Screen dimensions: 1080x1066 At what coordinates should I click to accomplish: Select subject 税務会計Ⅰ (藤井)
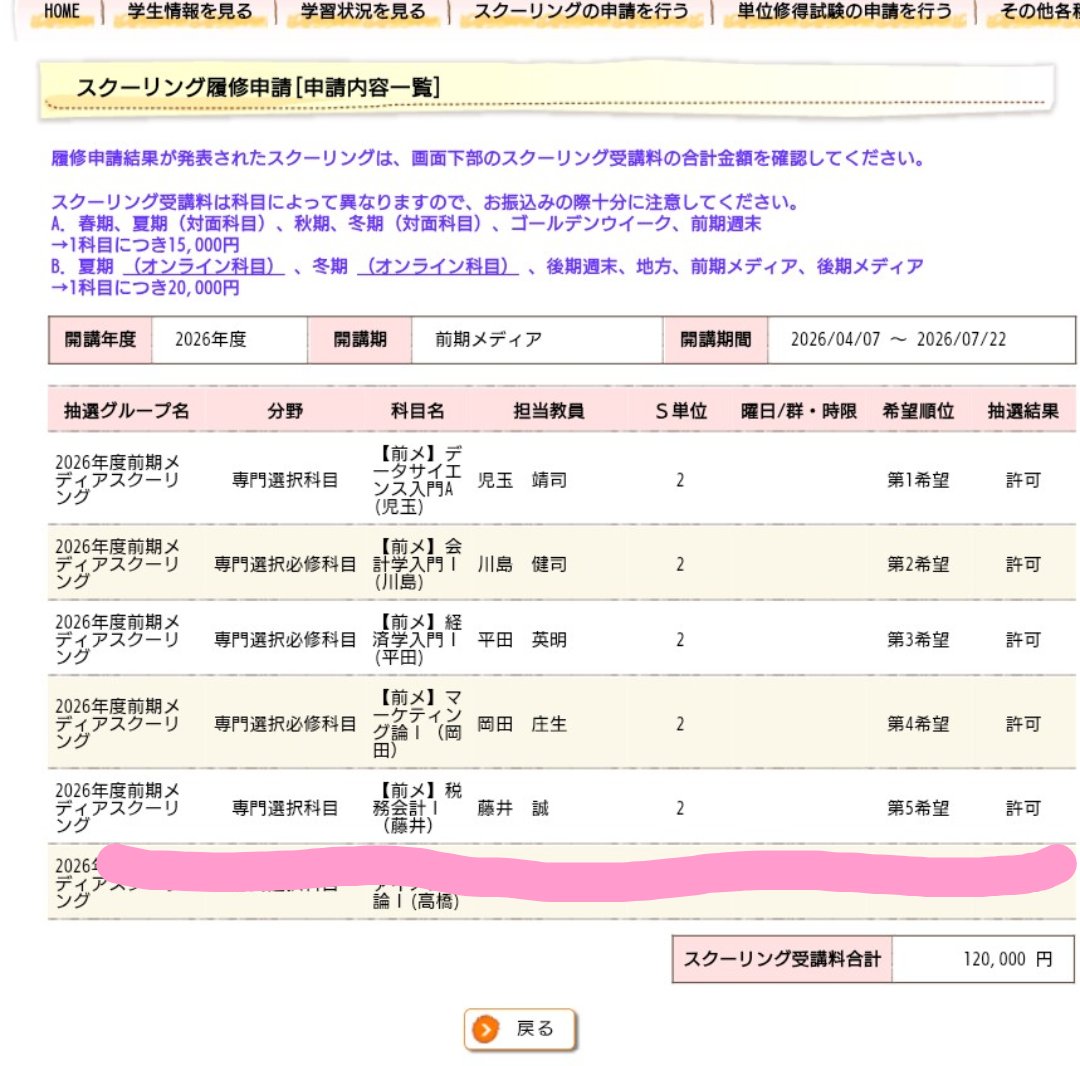(x=417, y=808)
